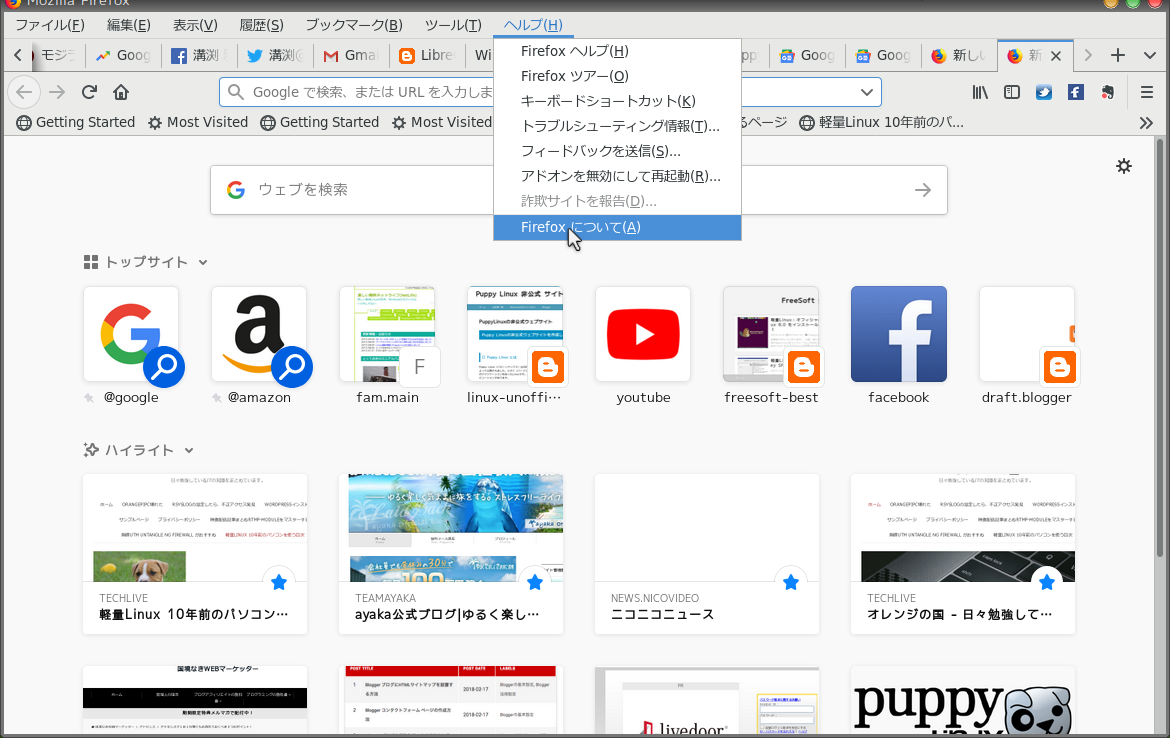Open the draft.blogger top site tile

[1027, 334]
